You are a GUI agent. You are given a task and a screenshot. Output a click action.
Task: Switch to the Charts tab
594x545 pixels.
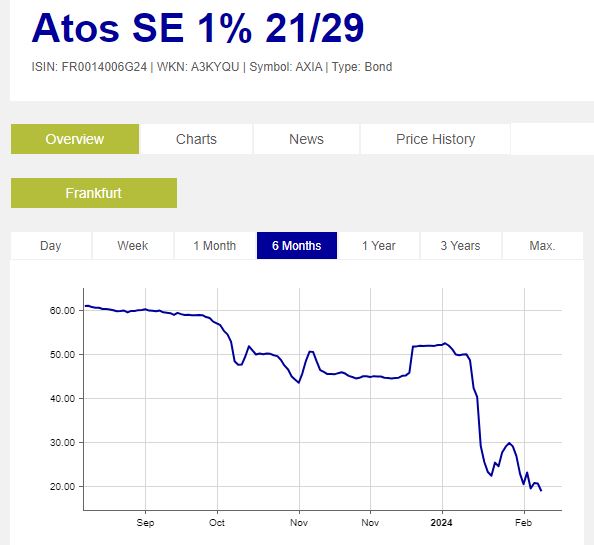click(x=196, y=139)
